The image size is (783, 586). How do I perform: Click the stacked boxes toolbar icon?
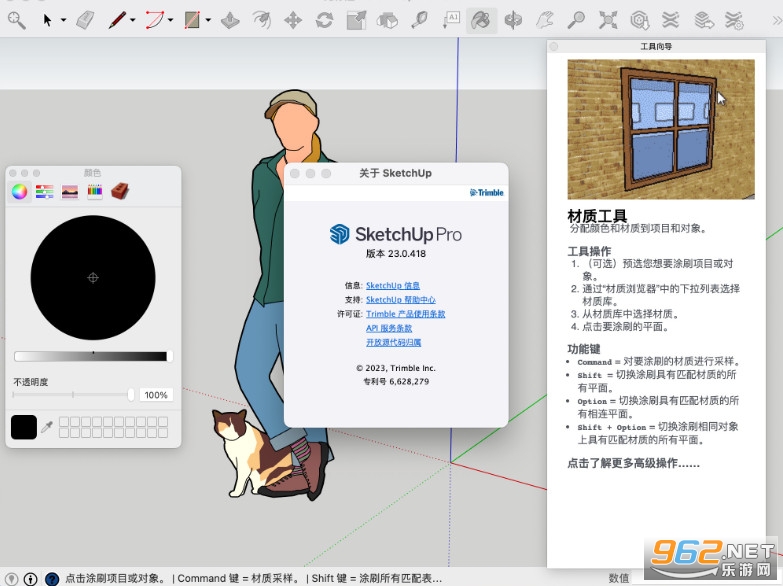coord(388,20)
